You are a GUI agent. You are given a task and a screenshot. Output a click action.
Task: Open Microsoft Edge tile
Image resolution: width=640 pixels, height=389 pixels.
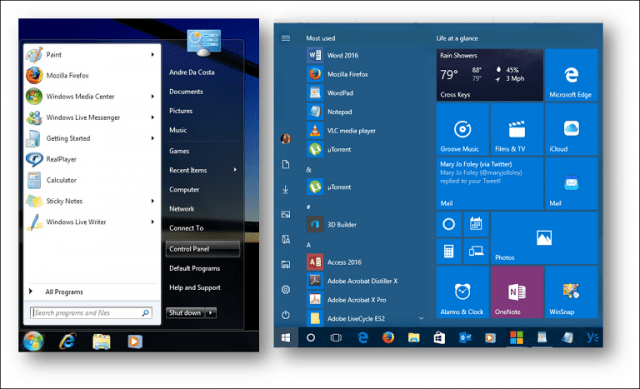571,75
